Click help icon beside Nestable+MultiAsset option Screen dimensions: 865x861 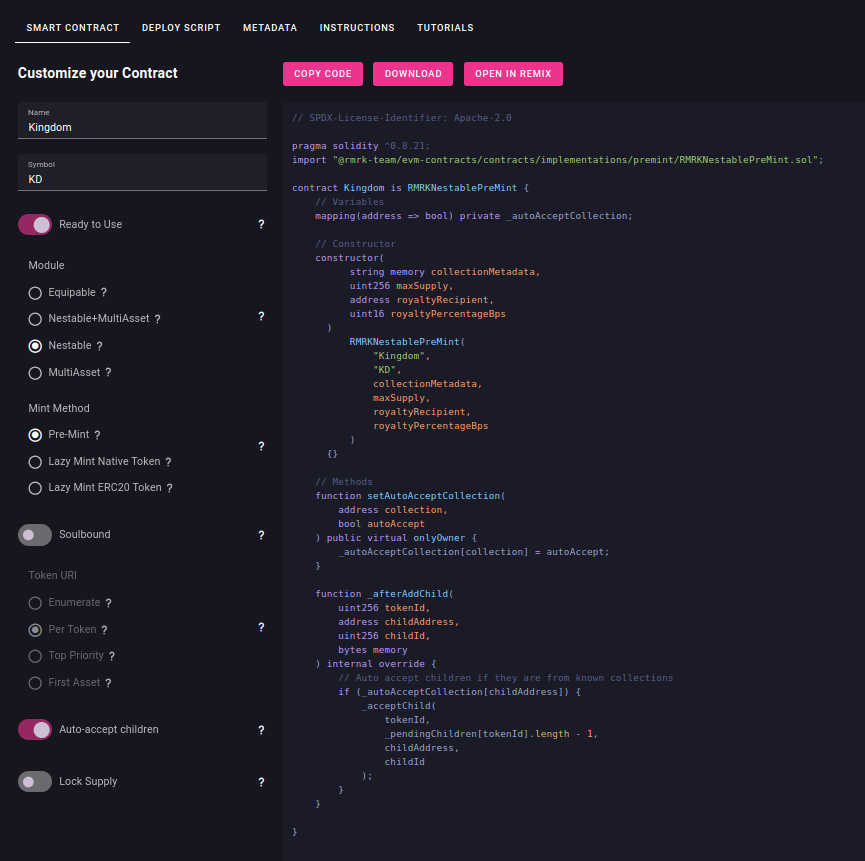point(157,319)
